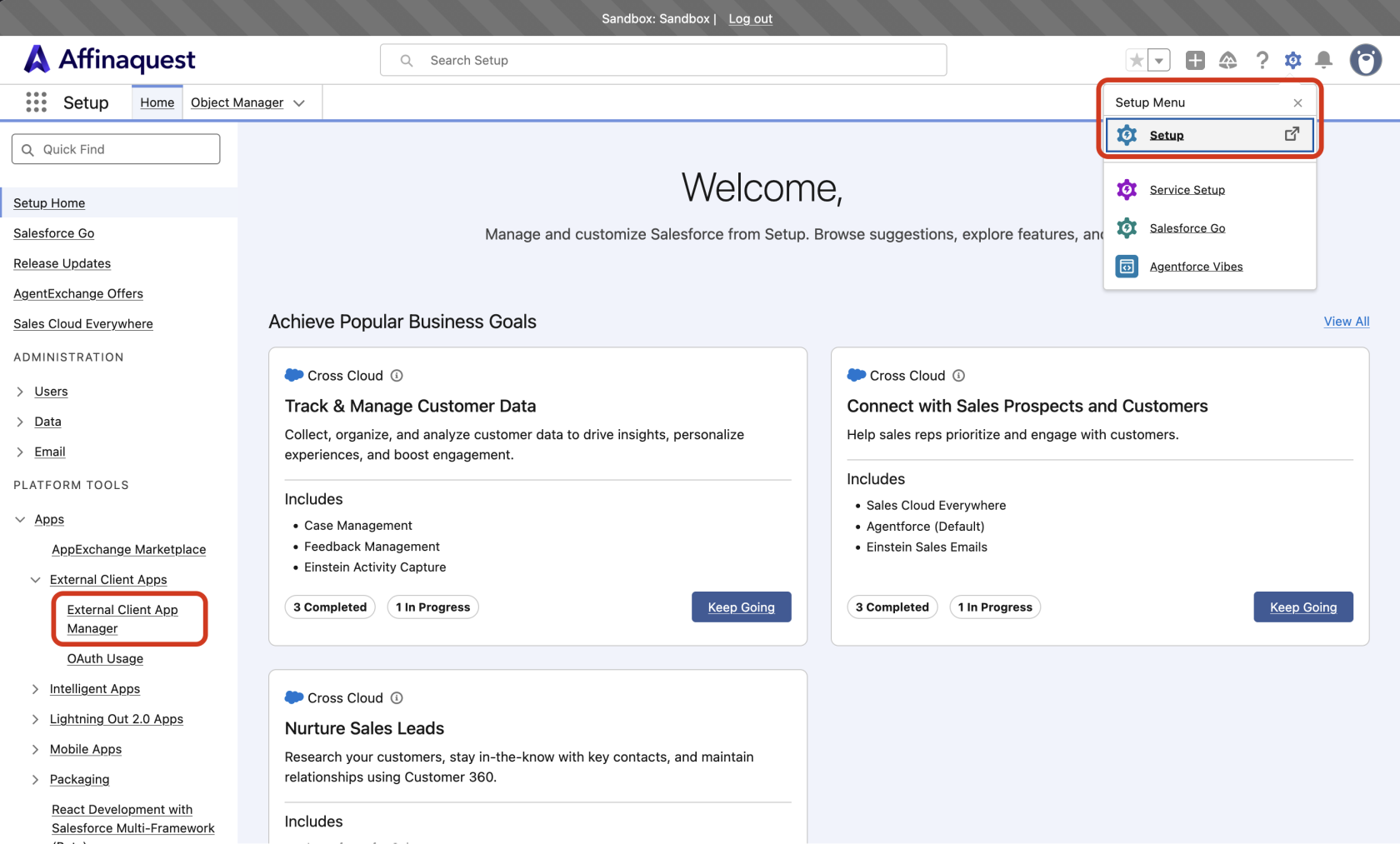Collapse External Client Apps node

pos(35,580)
